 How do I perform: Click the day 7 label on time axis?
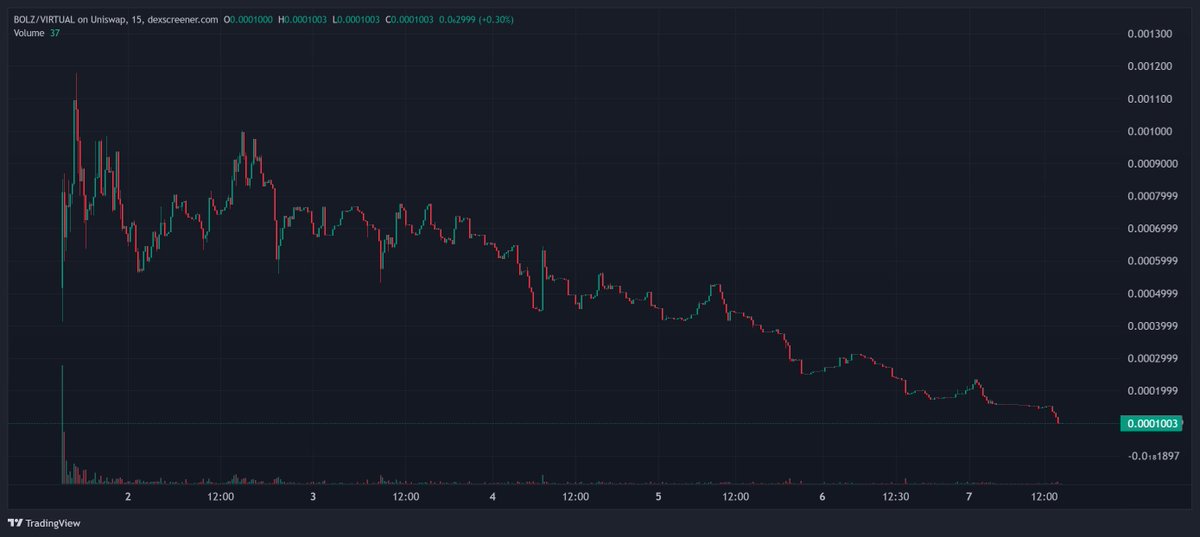[x=969, y=497]
